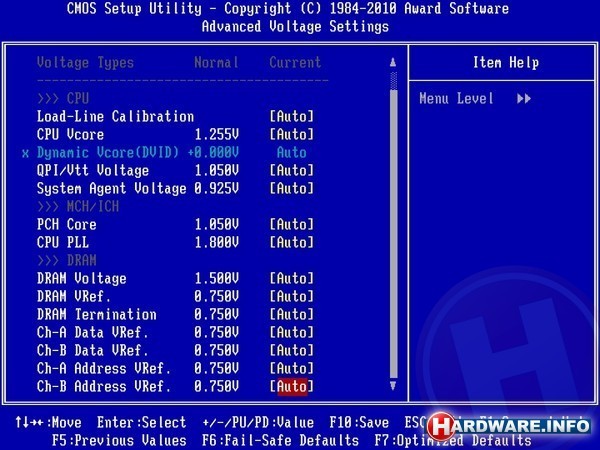Click the Ch-B Data VRef. label
This screenshot has width=600, height=450.
93,350
